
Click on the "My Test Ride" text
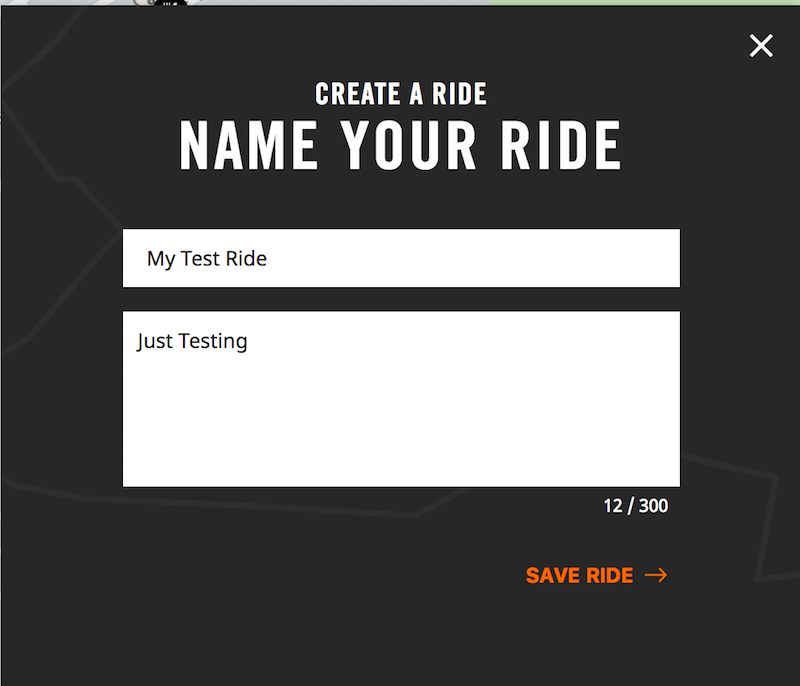207,259
